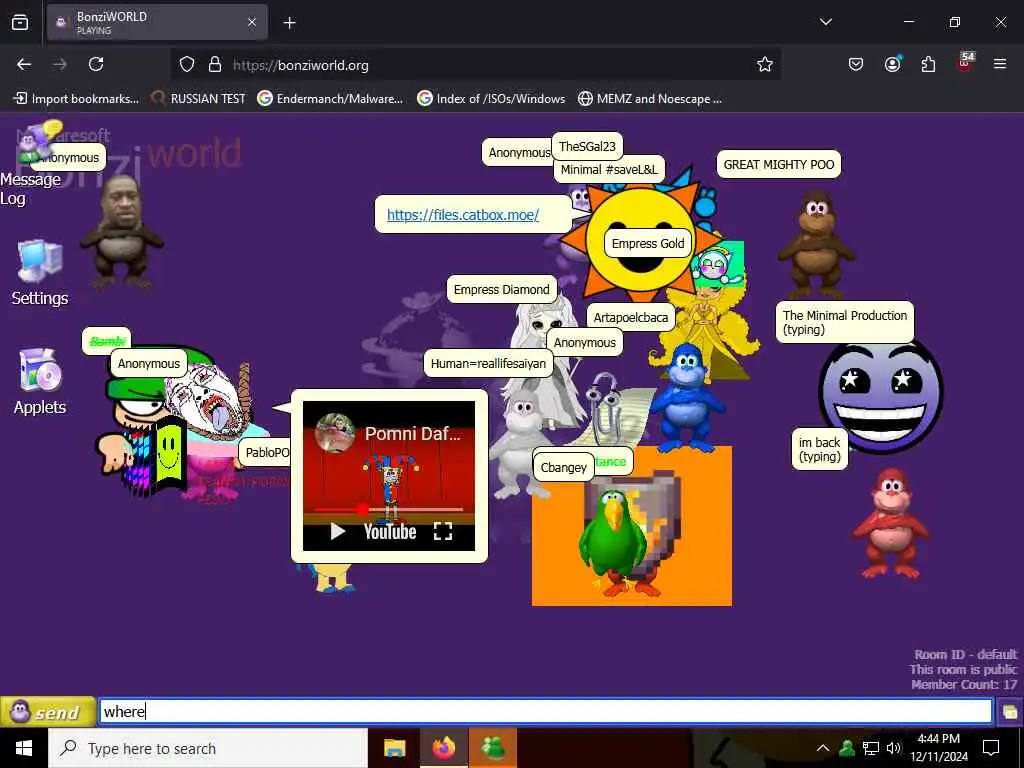The height and width of the screenshot is (768, 1024).
Task: Click the PabloPO name tag
Action: coord(265,453)
